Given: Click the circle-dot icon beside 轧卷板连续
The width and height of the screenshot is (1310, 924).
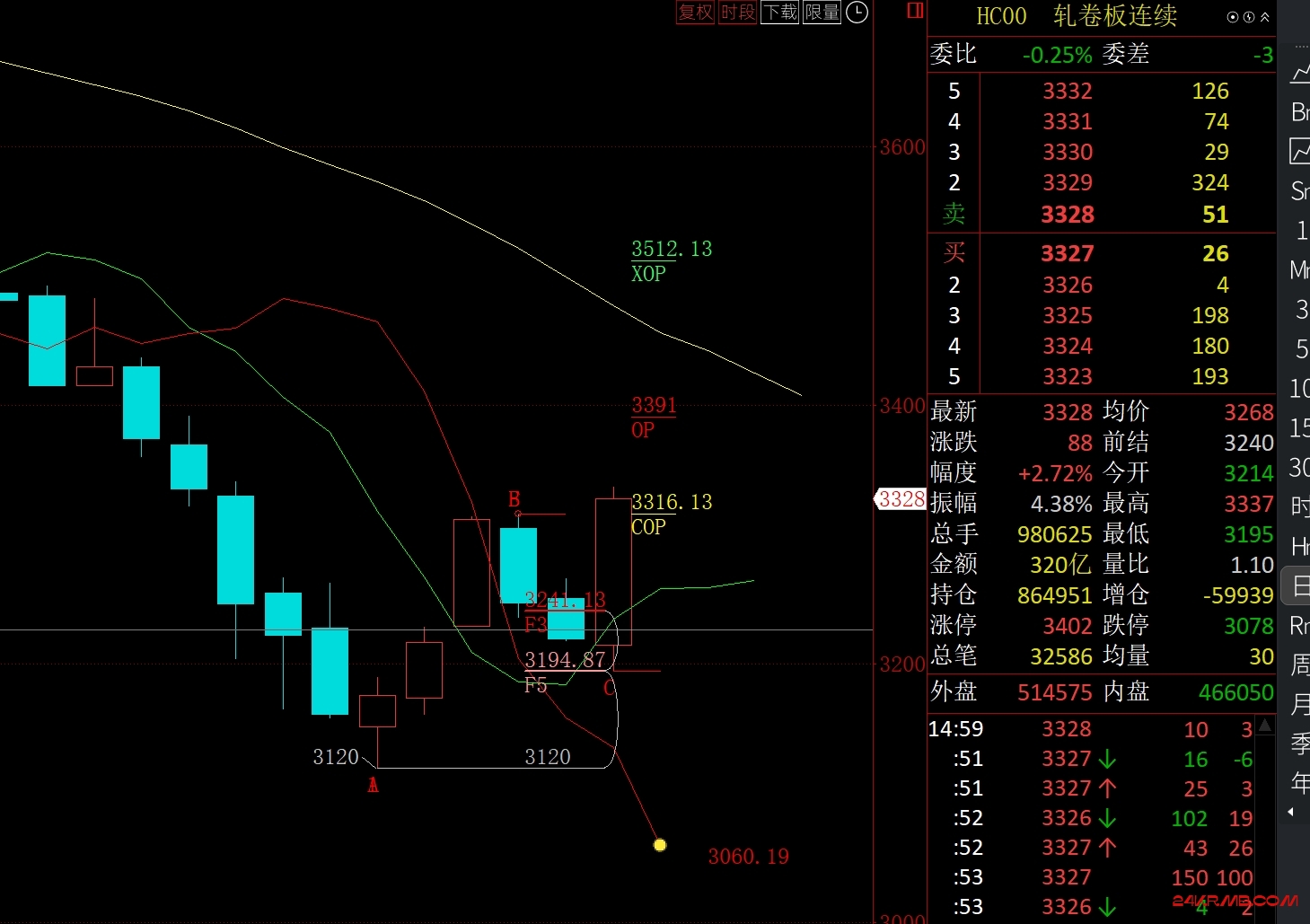Looking at the screenshot, I should pyautogui.click(x=1233, y=17).
